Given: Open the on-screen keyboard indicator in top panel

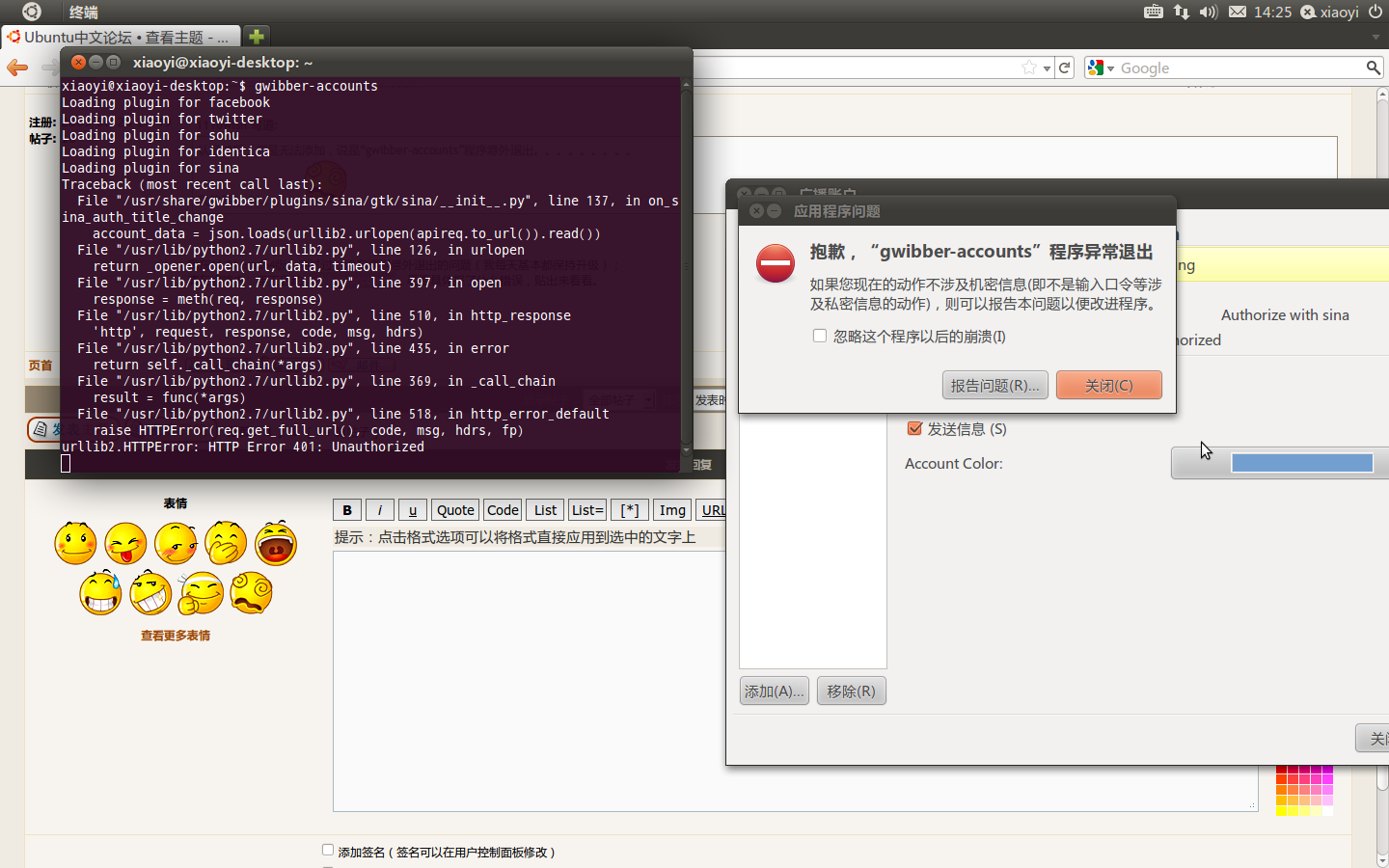Looking at the screenshot, I should click(1153, 12).
